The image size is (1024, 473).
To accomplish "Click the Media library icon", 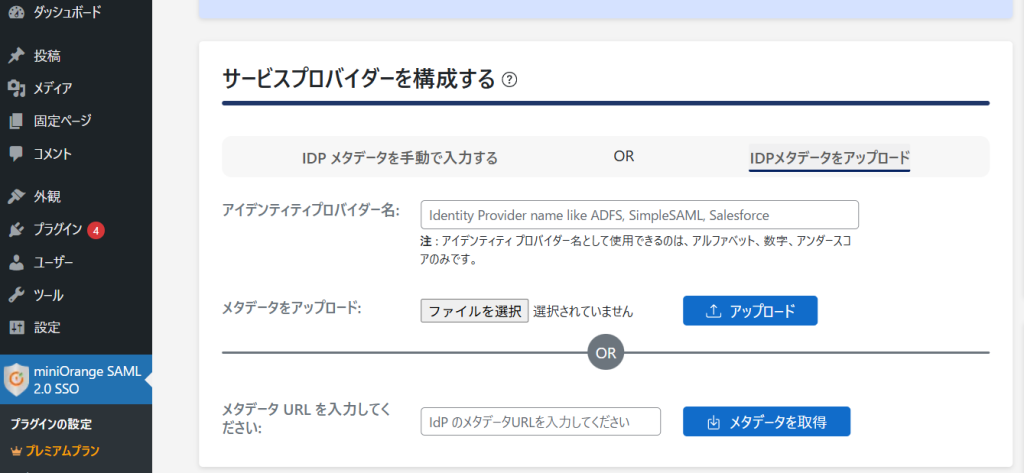I will point(16,88).
